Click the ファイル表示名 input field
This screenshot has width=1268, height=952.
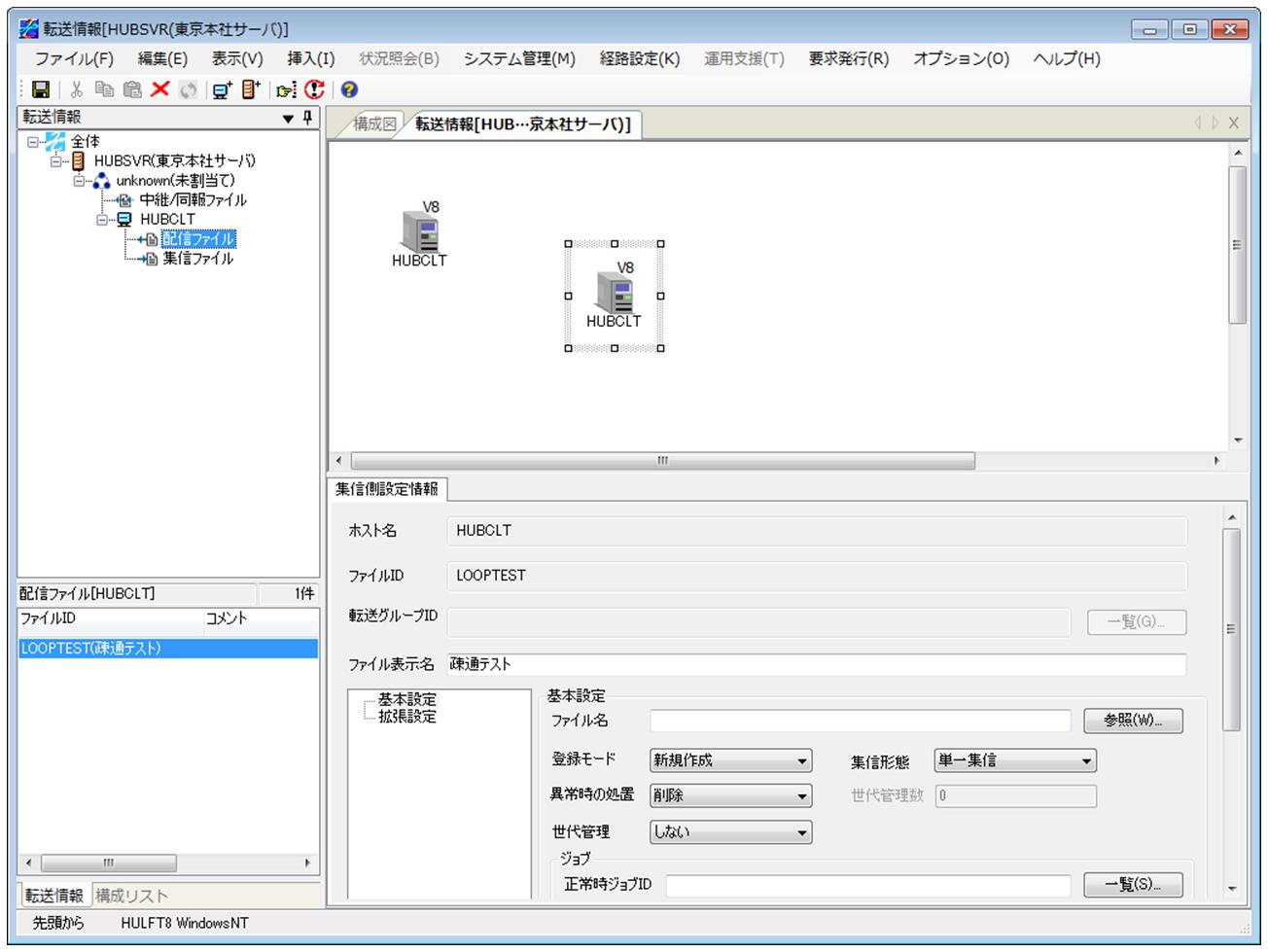817,665
